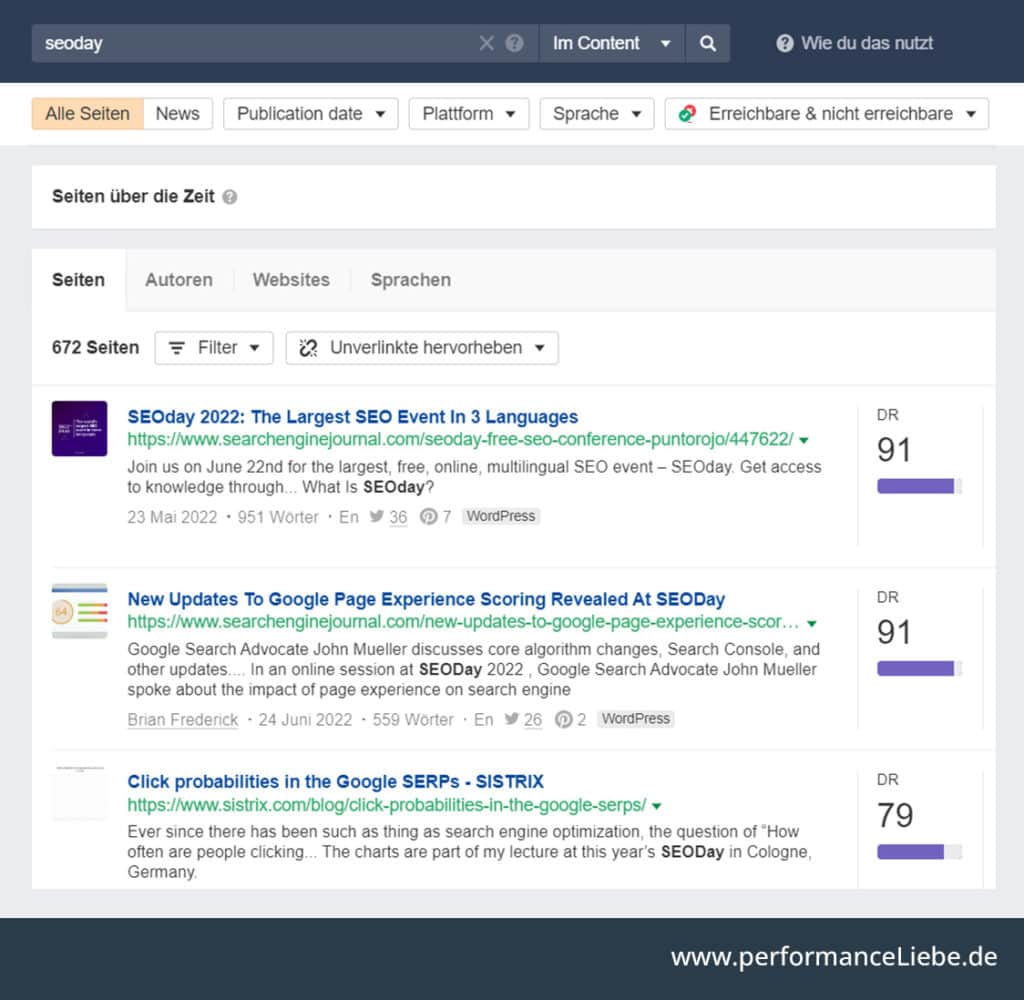The height and width of the screenshot is (1000, 1024).
Task: Open the seoday-free-seo-conference URL link
Action: click(460, 440)
